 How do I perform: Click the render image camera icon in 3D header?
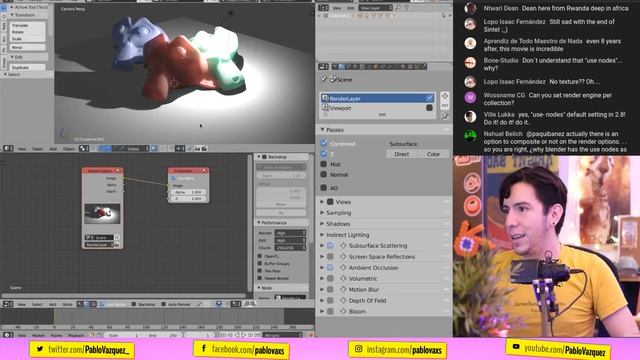coord(198,149)
